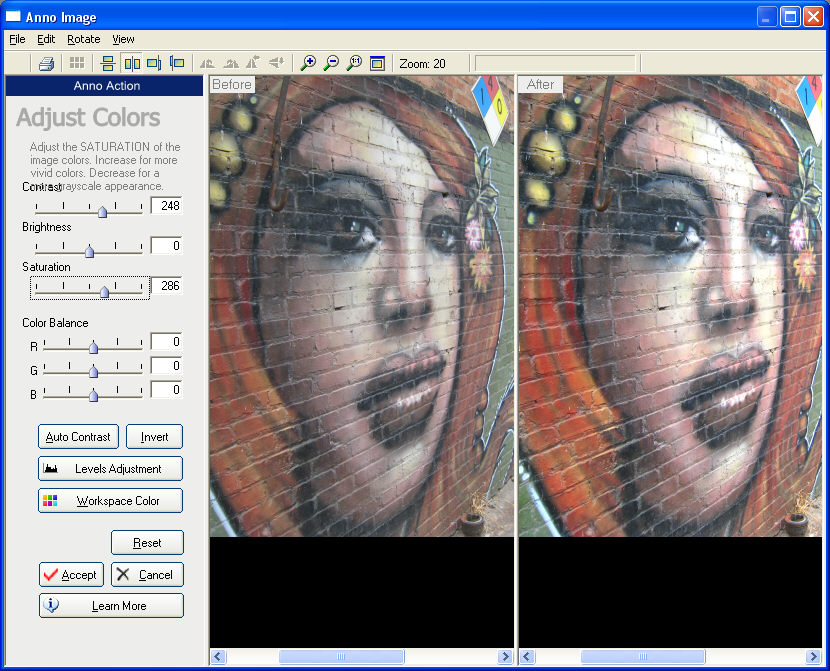The image size is (830, 671).
Task: Select side-by-side before/after layout icon
Action: tap(132, 64)
